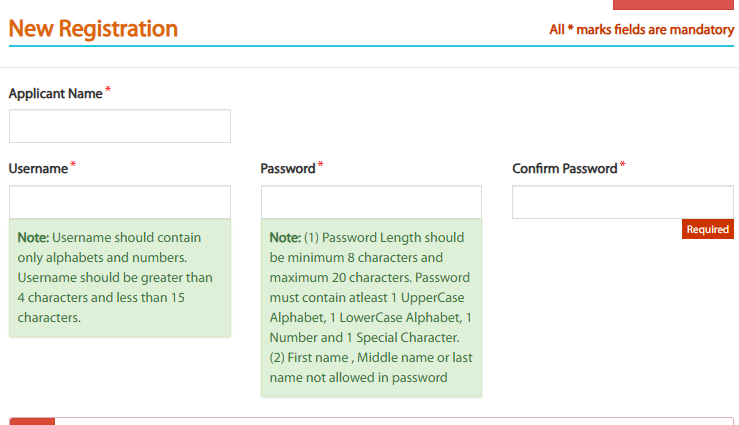Click the asterisk beside Password label
739x425 pixels.
point(320,164)
